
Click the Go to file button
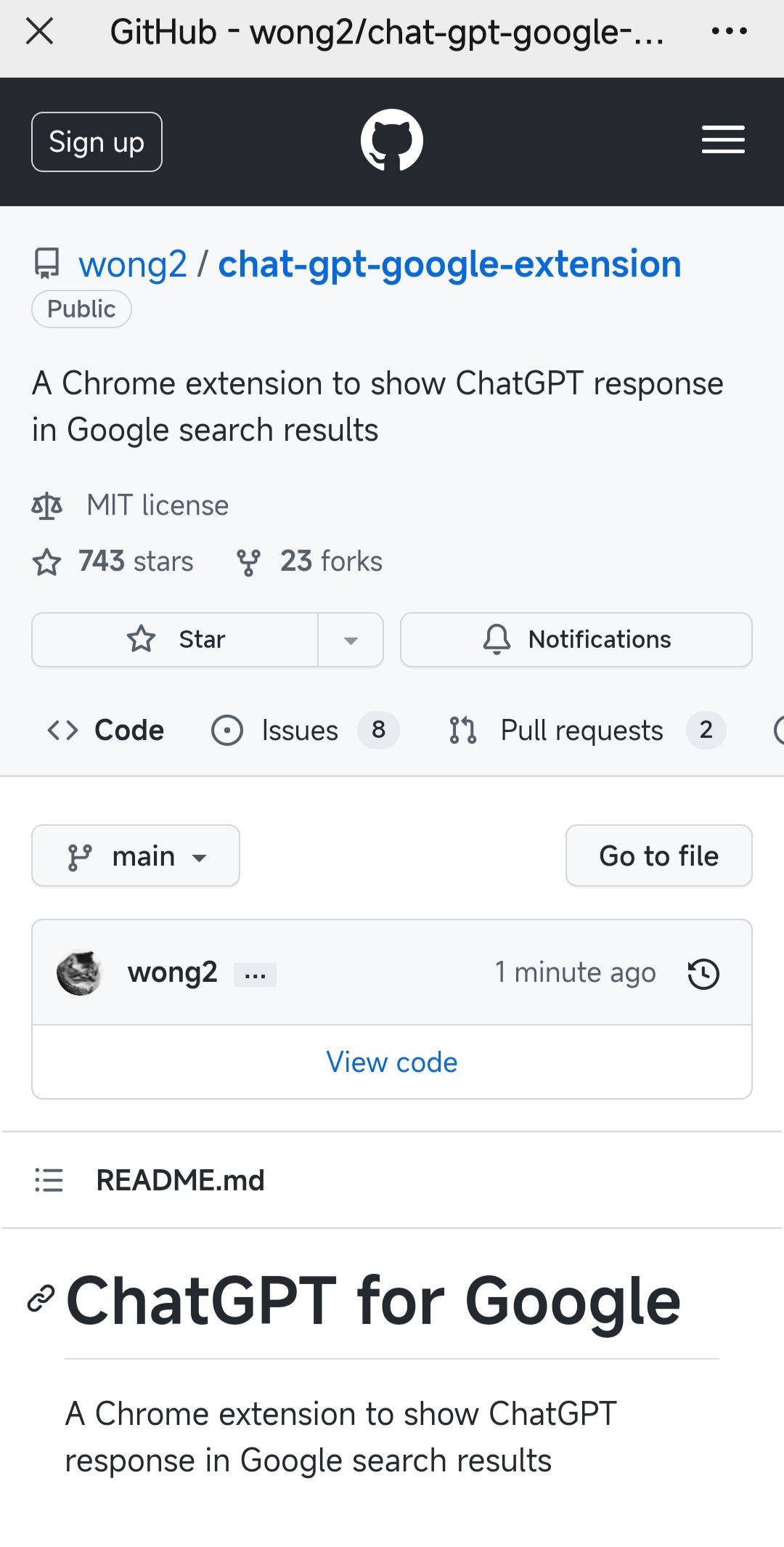coord(658,856)
